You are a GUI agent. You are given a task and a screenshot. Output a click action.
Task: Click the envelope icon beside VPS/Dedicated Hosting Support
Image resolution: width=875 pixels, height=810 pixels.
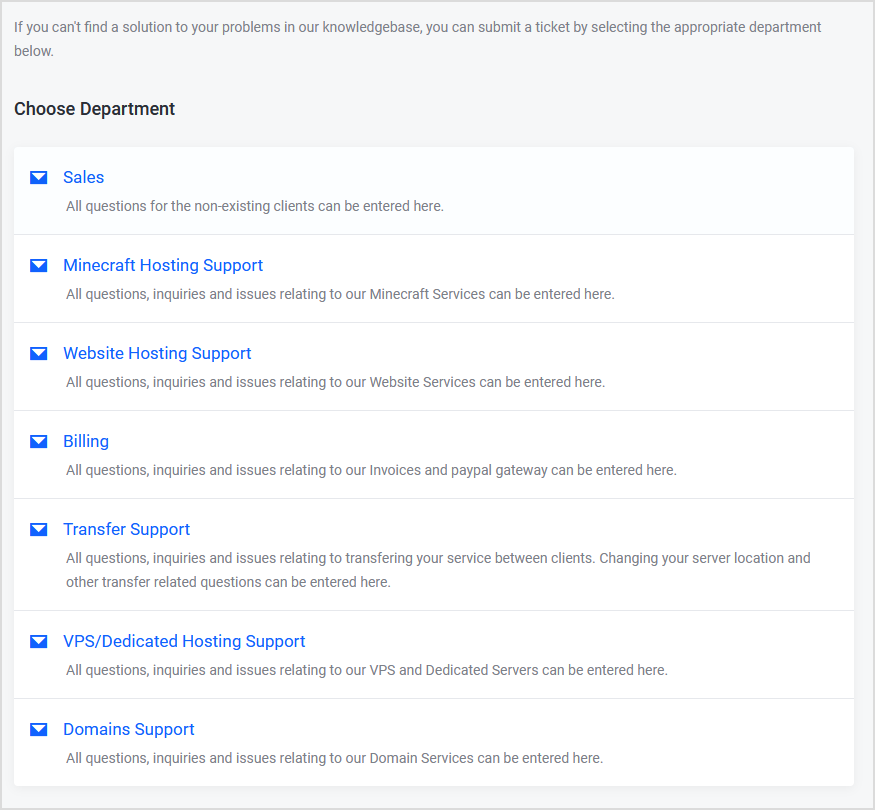(x=39, y=642)
